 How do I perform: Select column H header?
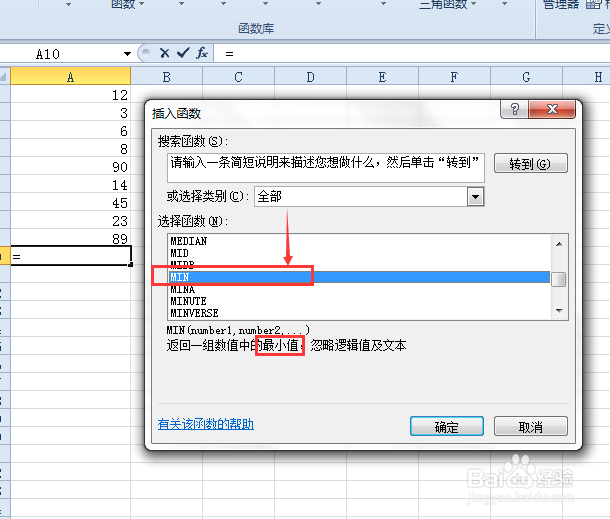[x=587, y=77]
